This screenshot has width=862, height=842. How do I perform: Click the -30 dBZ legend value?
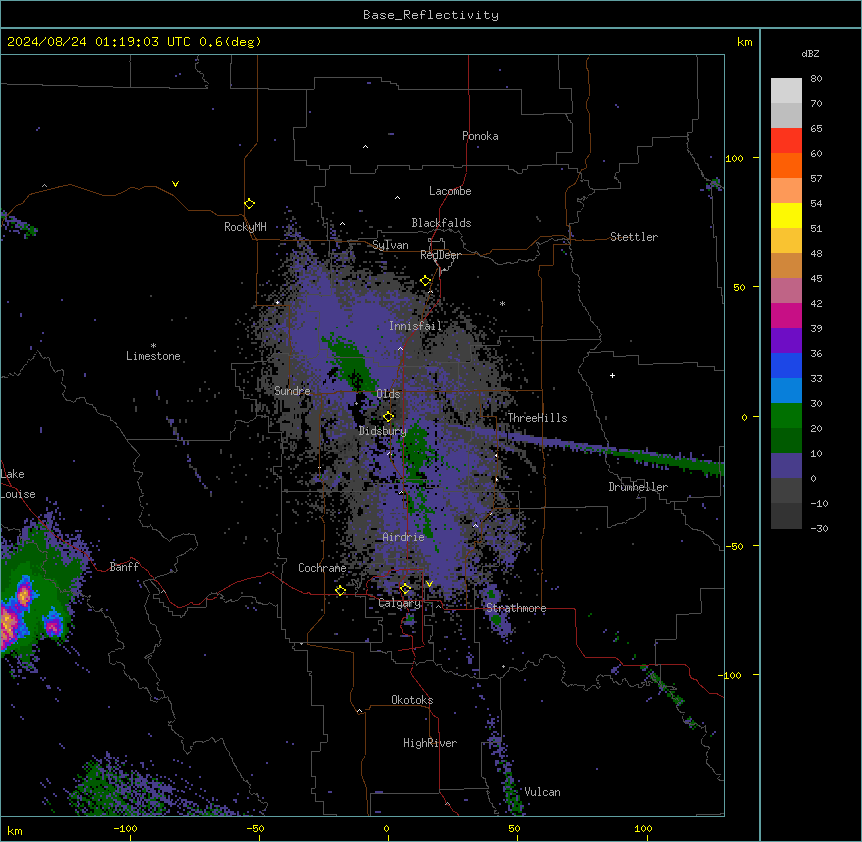tap(819, 528)
